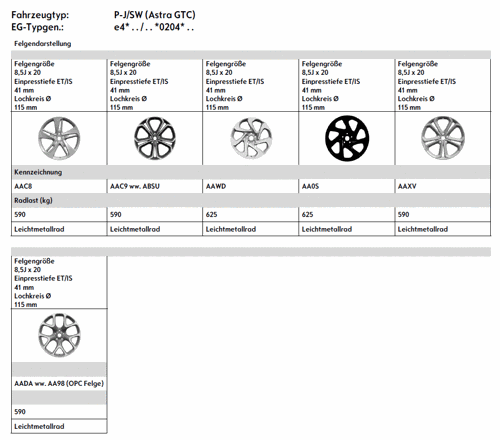Click the AAC8 five-spoke wheel image
The height and width of the screenshot is (440, 500).
coord(59,138)
